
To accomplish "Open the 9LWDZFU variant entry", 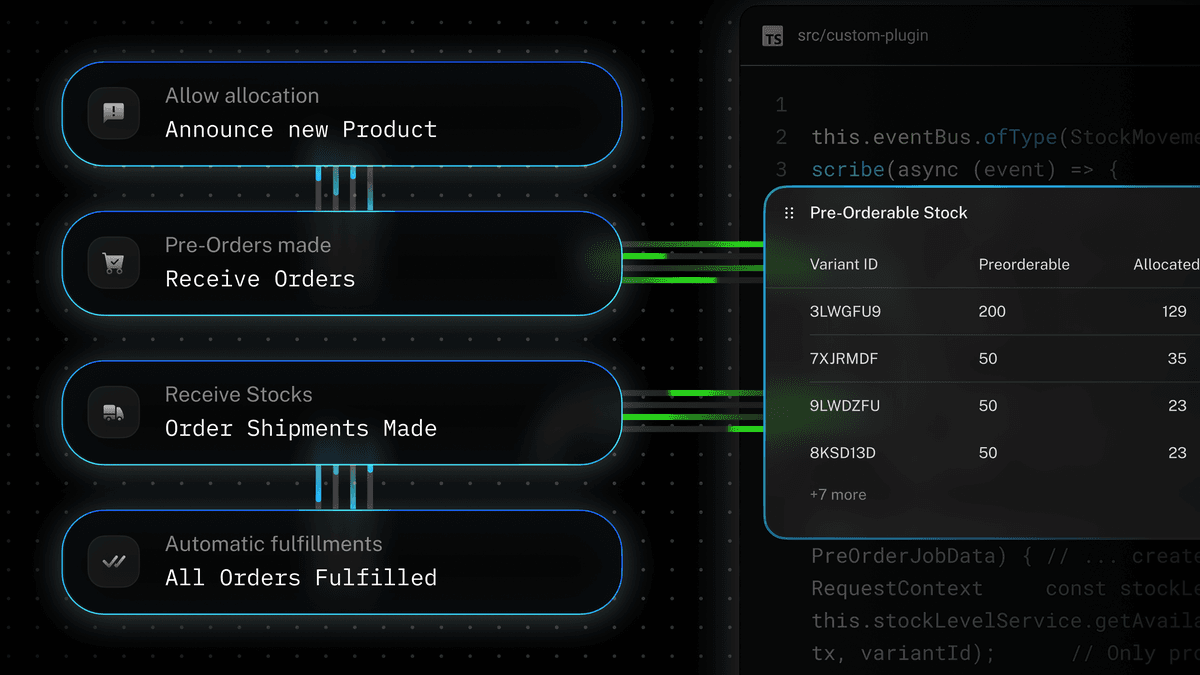I will coord(845,406).
